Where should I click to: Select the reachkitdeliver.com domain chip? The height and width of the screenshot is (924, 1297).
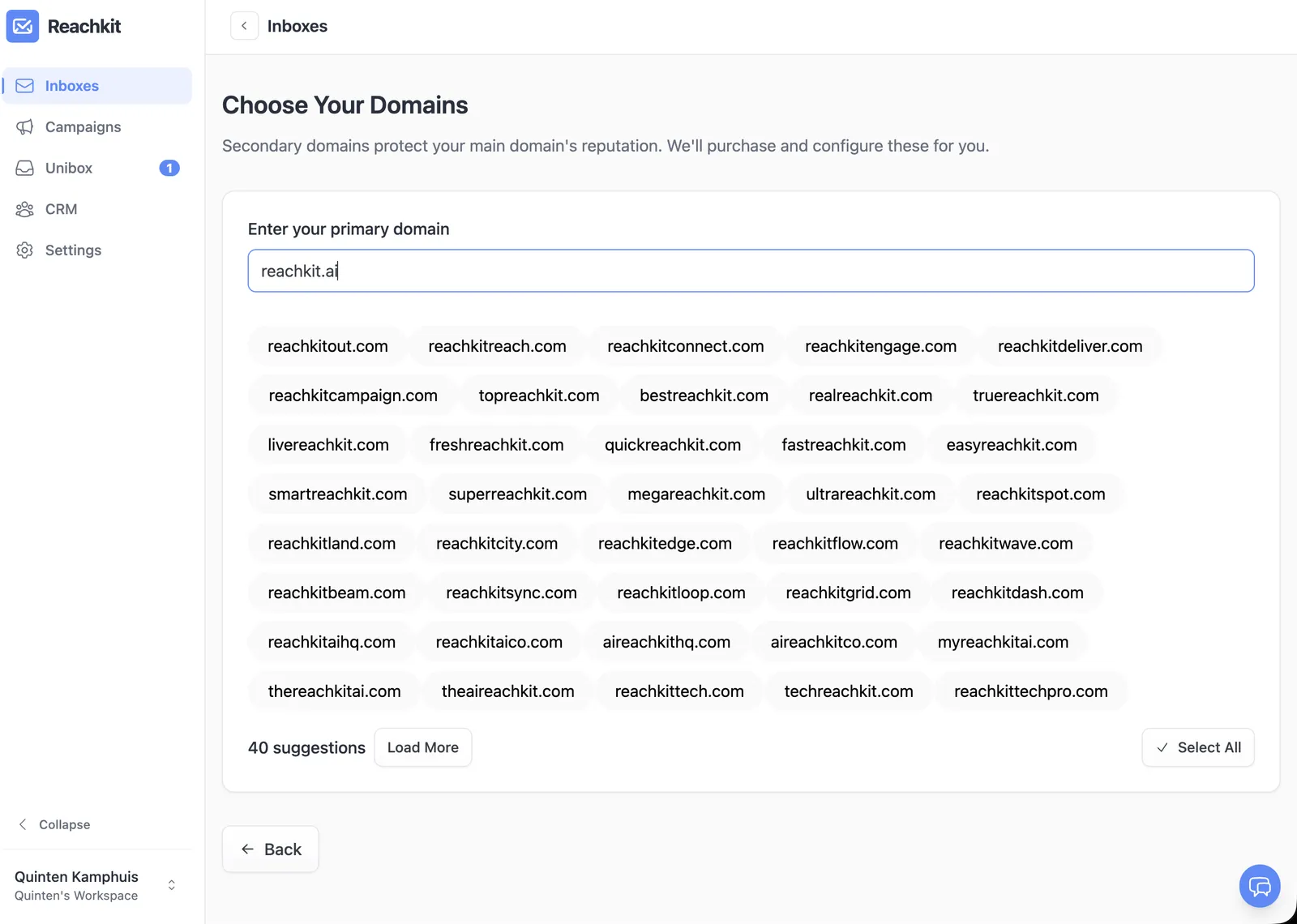1070,346
